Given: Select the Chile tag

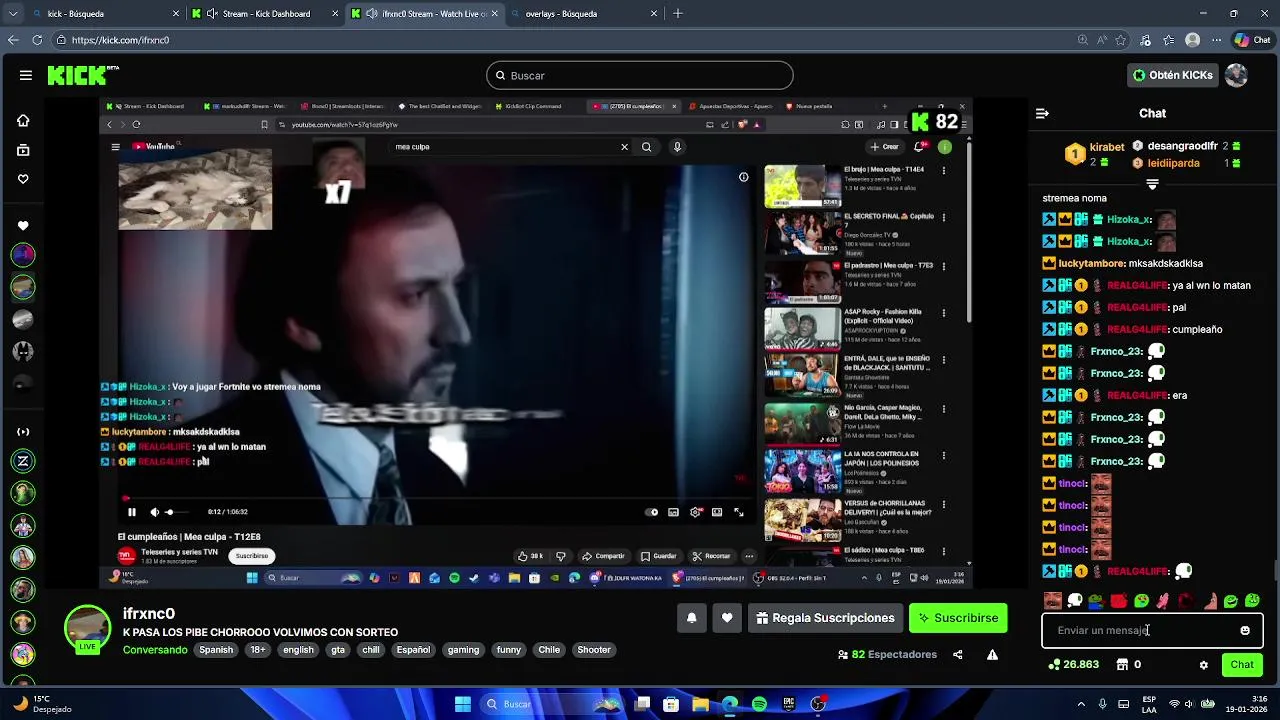Looking at the screenshot, I should point(549,650).
